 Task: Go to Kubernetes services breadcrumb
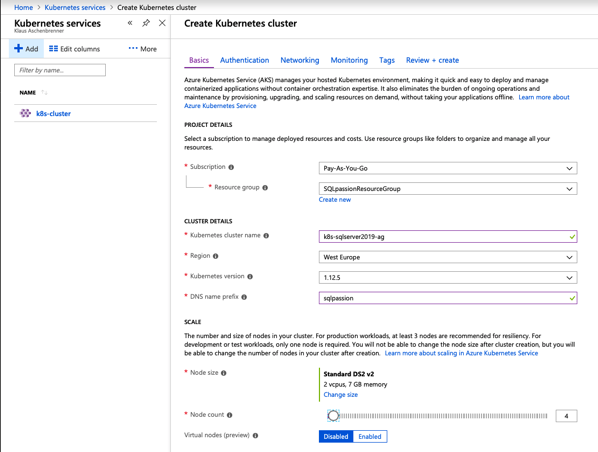(x=75, y=7)
